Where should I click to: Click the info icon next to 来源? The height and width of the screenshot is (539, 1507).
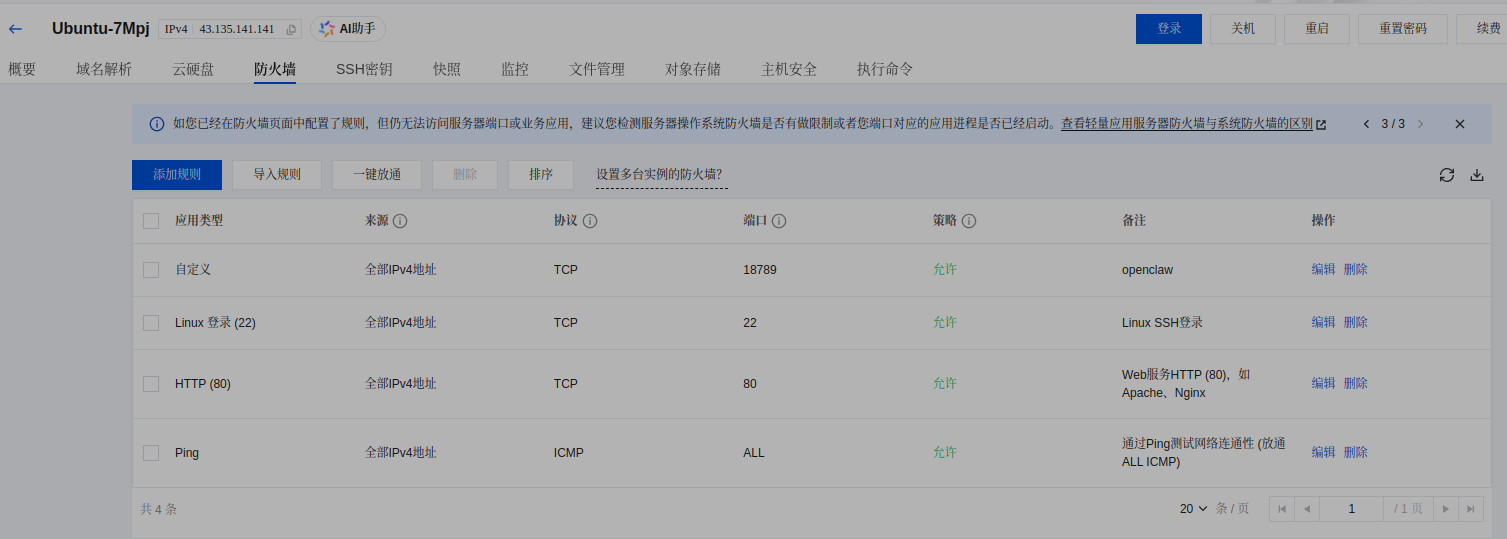click(400, 220)
